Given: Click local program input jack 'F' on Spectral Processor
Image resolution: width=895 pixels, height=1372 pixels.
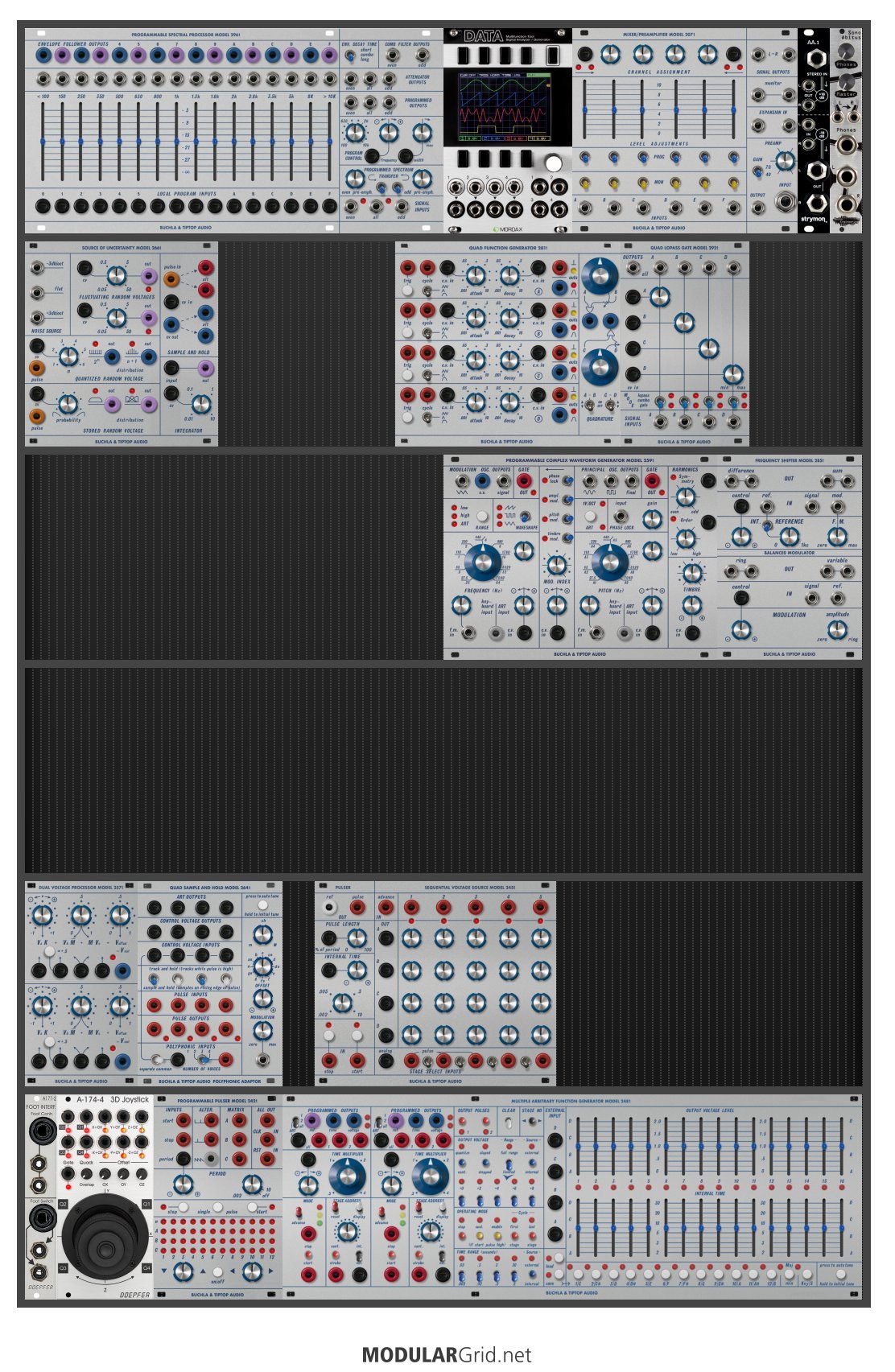Looking at the screenshot, I should click(x=330, y=206).
